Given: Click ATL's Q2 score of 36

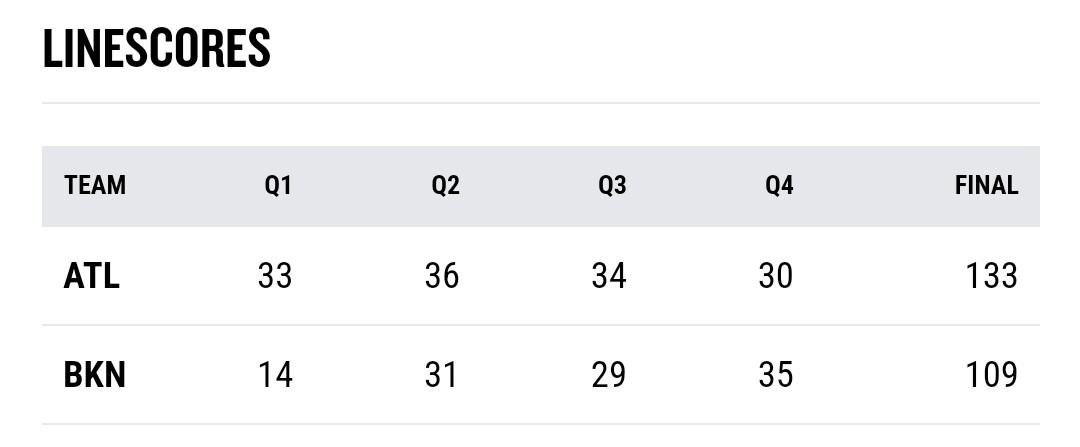Looking at the screenshot, I should point(442,276).
